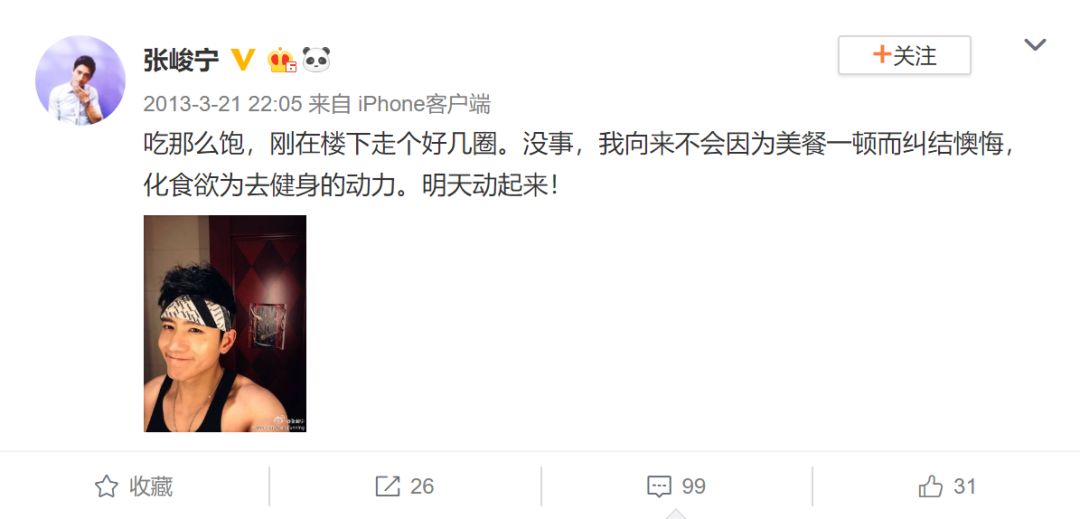The image size is (1080, 519).
Task: Enlarge the selfie photo with headband
Action: 225,324
